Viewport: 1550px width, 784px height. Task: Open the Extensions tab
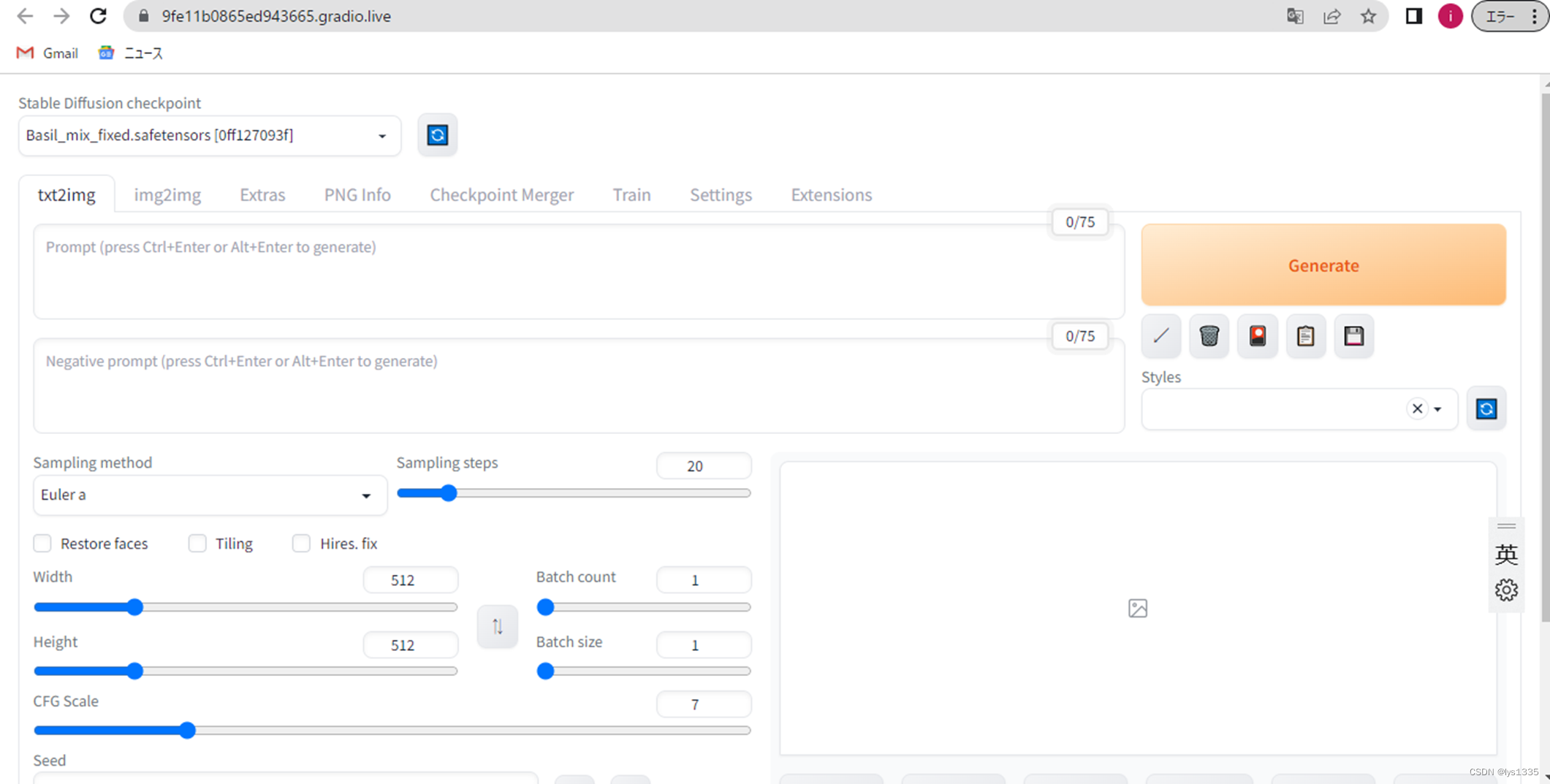pos(831,194)
